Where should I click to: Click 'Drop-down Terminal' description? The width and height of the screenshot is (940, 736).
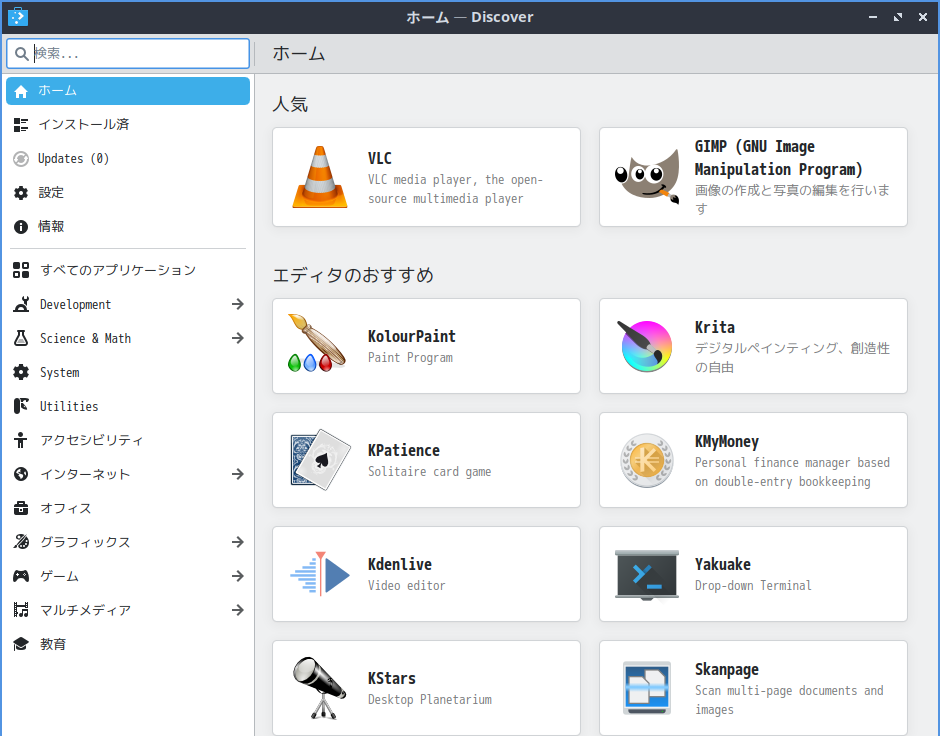pyautogui.click(x=753, y=586)
